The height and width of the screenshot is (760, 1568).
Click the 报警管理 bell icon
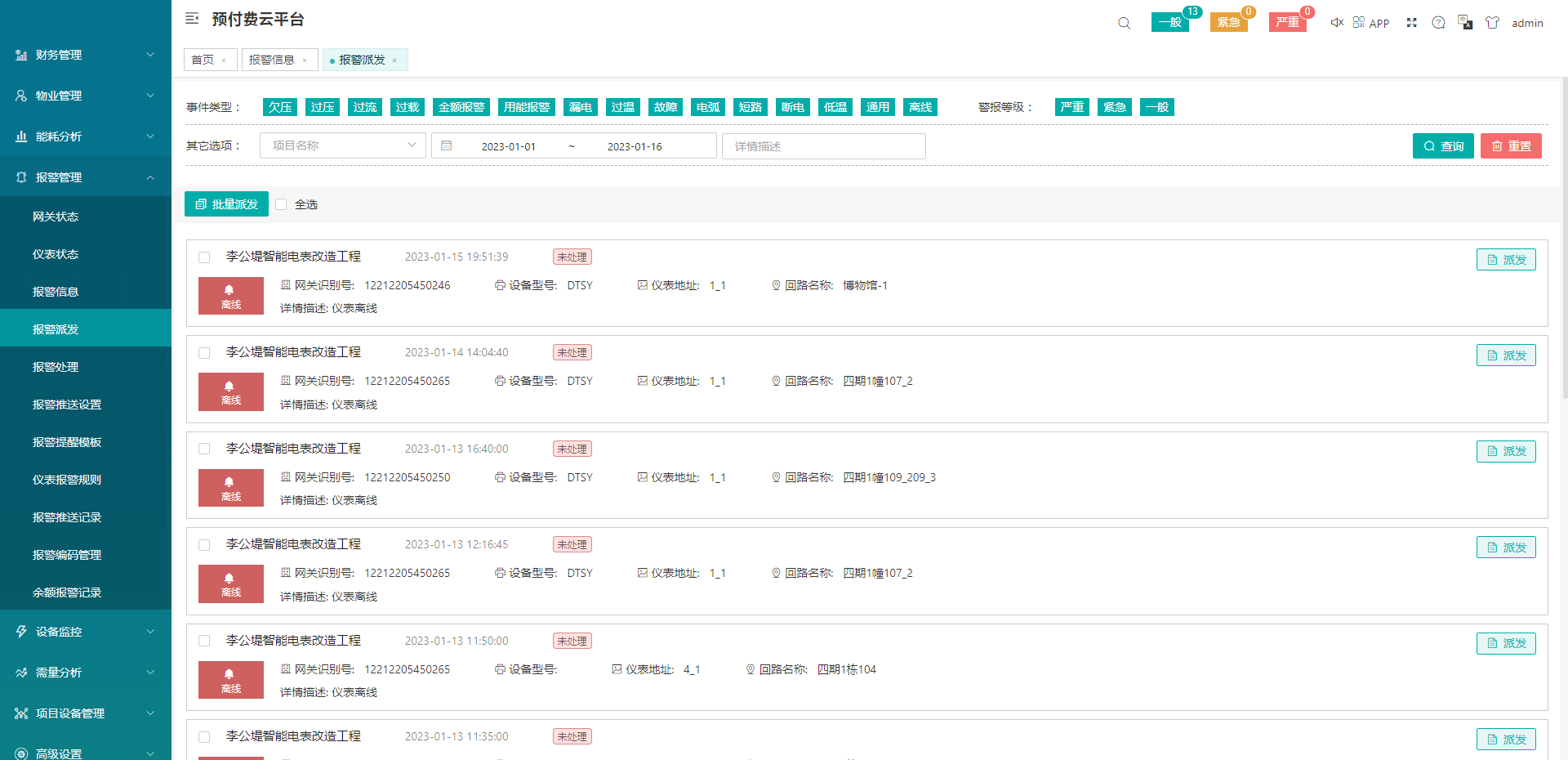tap(21, 177)
